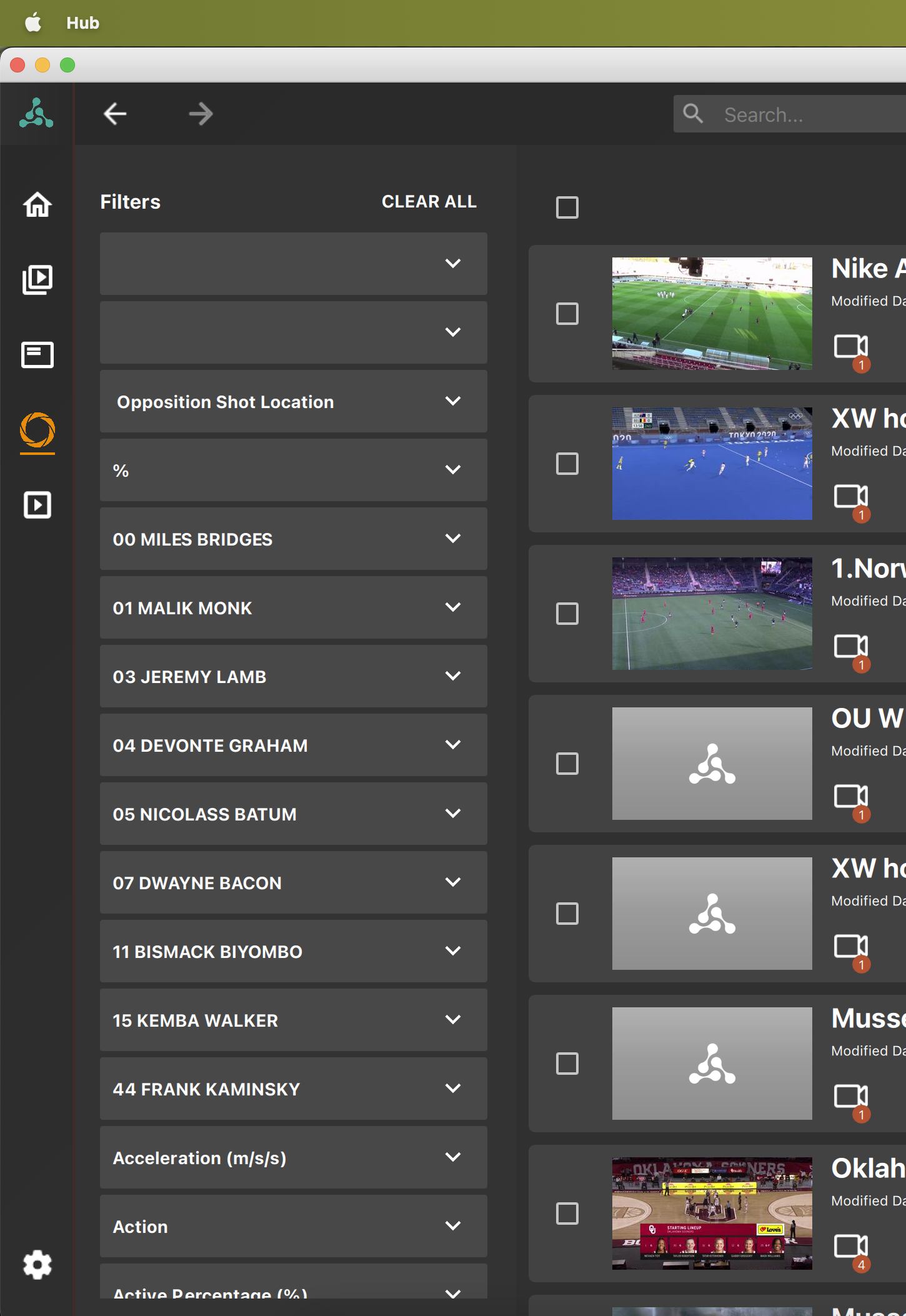Expand 05 NICOLASS BATUM filter
Image resolution: width=906 pixels, height=1316 pixels.
[x=294, y=814]
